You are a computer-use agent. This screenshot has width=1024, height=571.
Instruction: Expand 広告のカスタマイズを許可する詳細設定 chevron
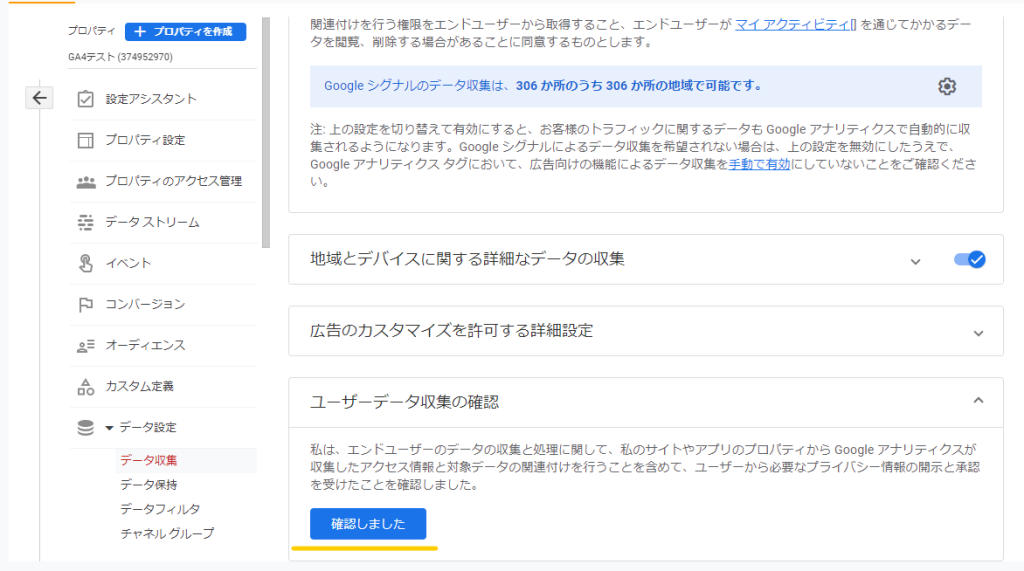pyautogui.click(x=978, y=333)
